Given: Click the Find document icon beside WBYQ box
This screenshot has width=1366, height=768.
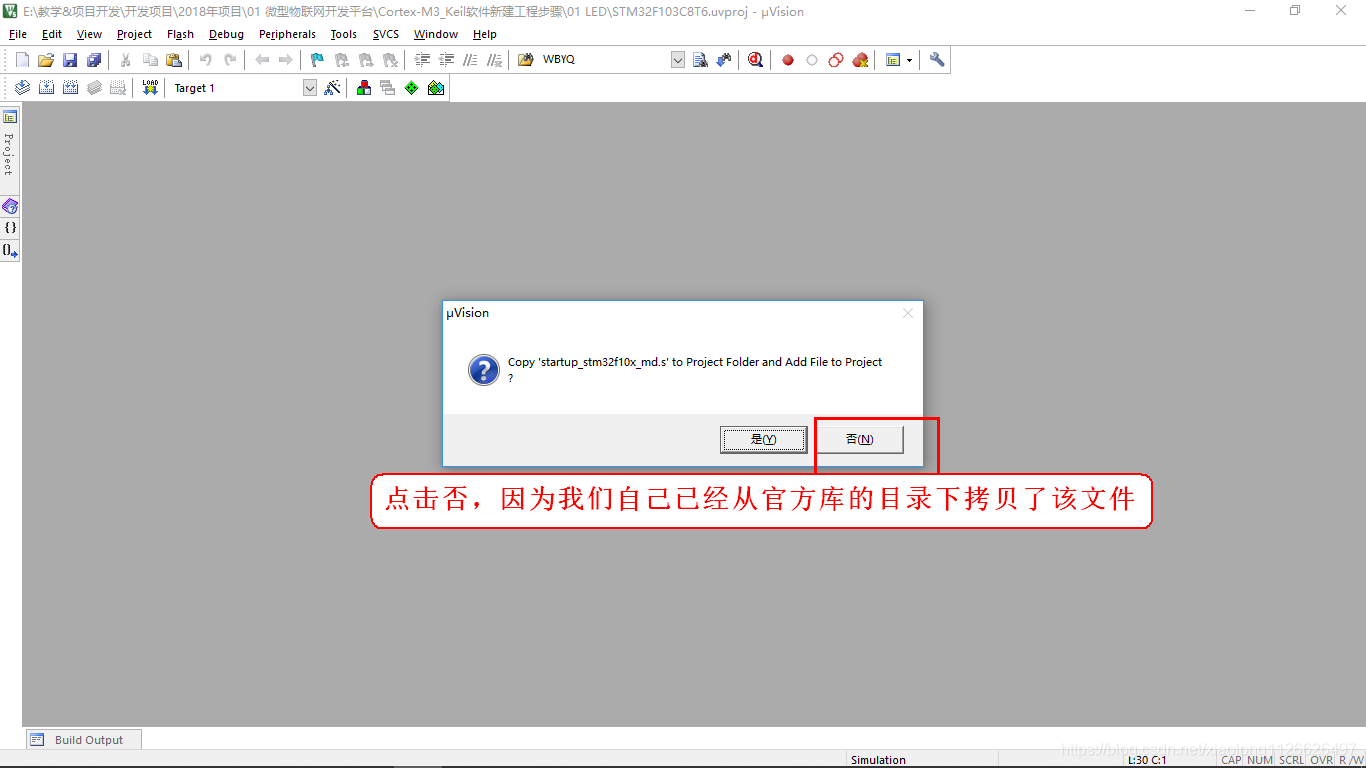Looking at the screenshot, I should coord(700,60).
